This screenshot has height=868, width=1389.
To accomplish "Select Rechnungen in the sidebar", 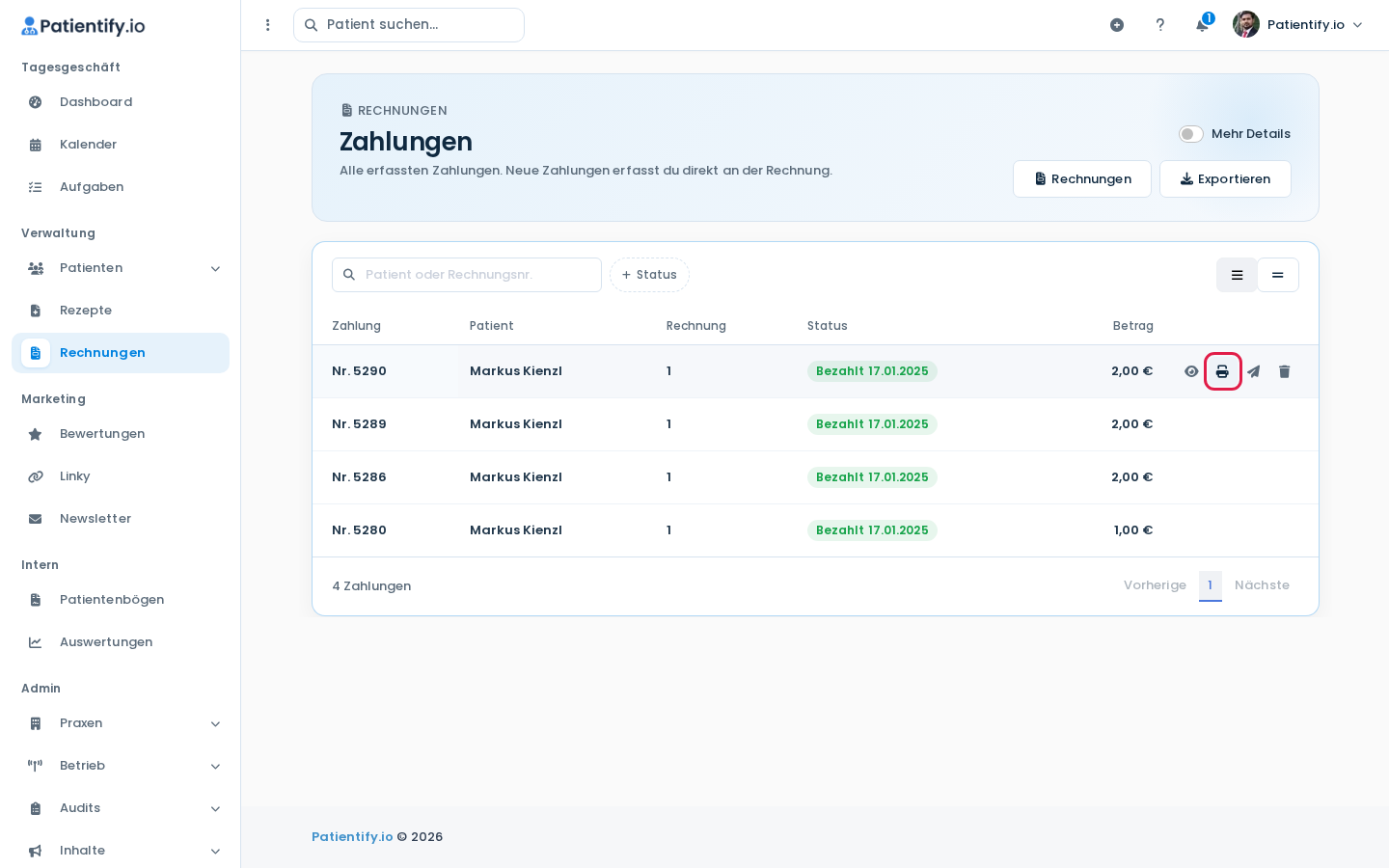I will 121,353.
